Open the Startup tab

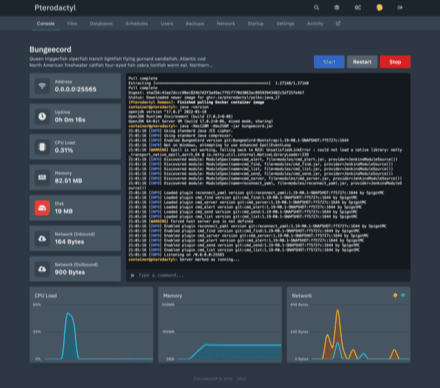[x=256, y=24]
